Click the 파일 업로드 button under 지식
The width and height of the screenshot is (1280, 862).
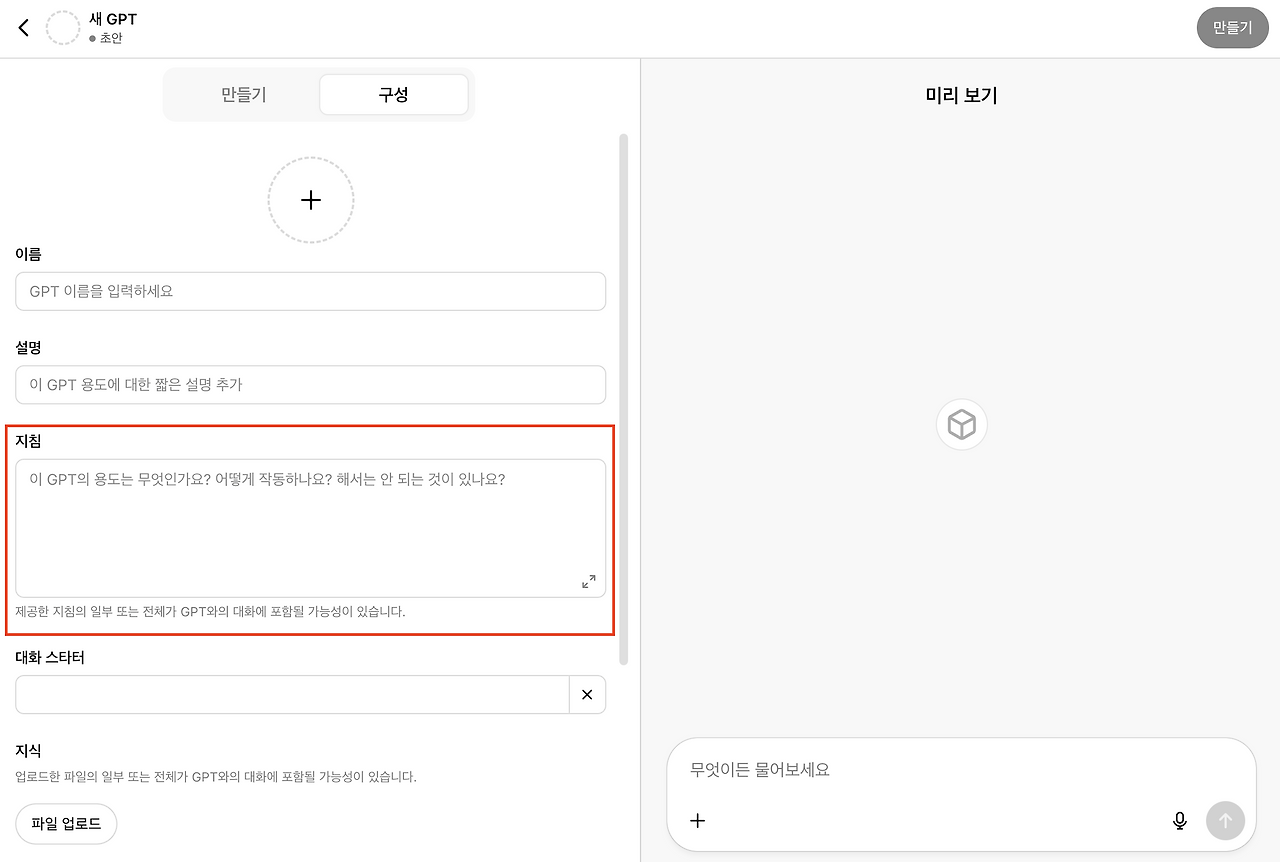66,823
